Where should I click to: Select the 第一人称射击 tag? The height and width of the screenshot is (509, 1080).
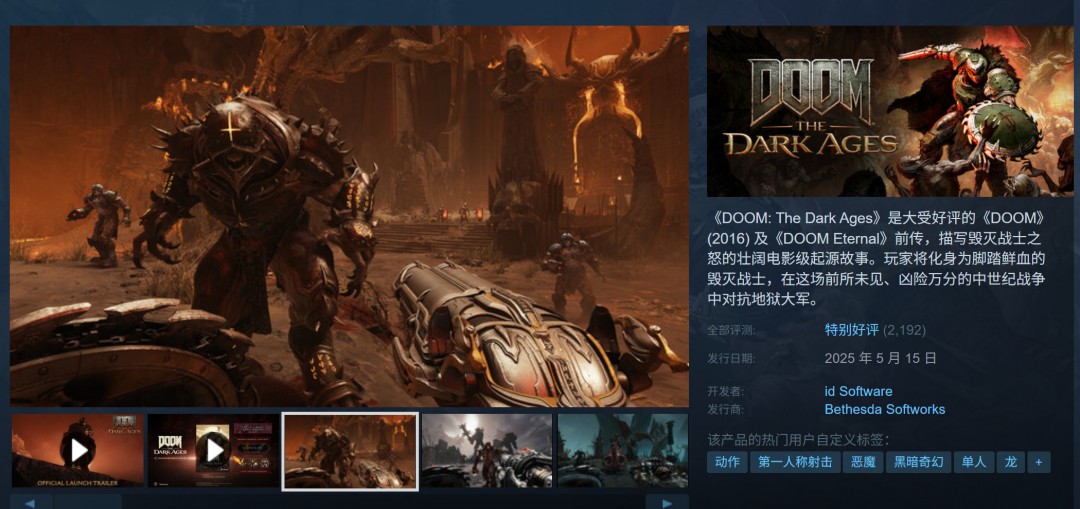tap(795, 462)
